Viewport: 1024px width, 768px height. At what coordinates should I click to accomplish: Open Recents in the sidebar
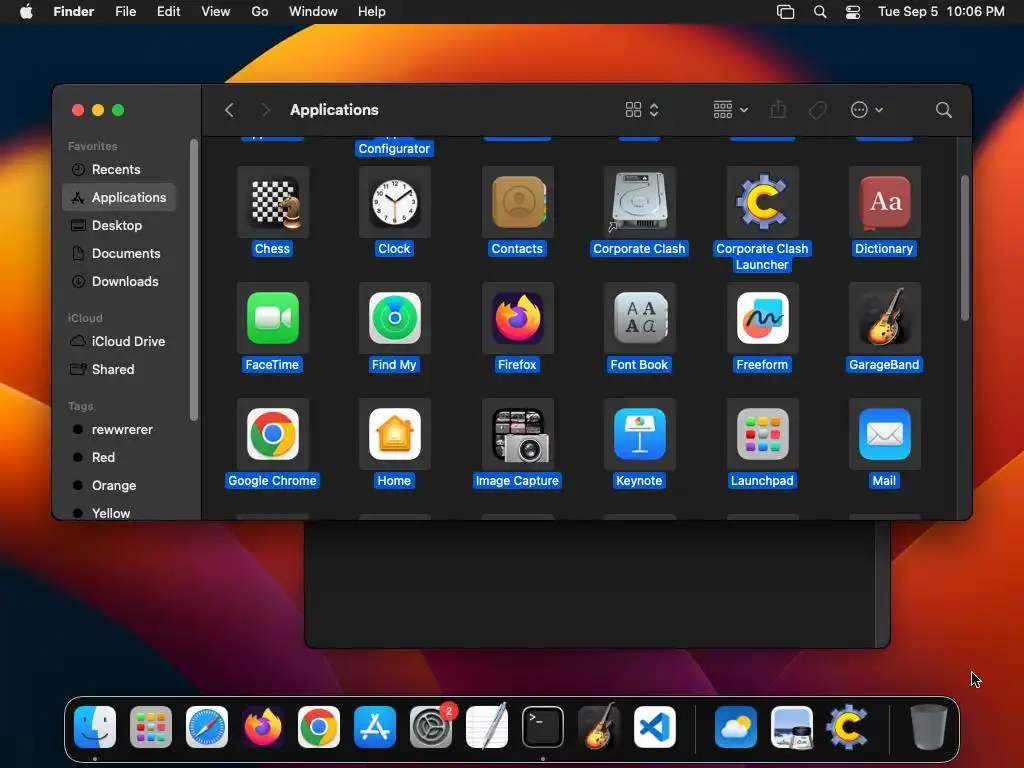[x=119, y=170]
